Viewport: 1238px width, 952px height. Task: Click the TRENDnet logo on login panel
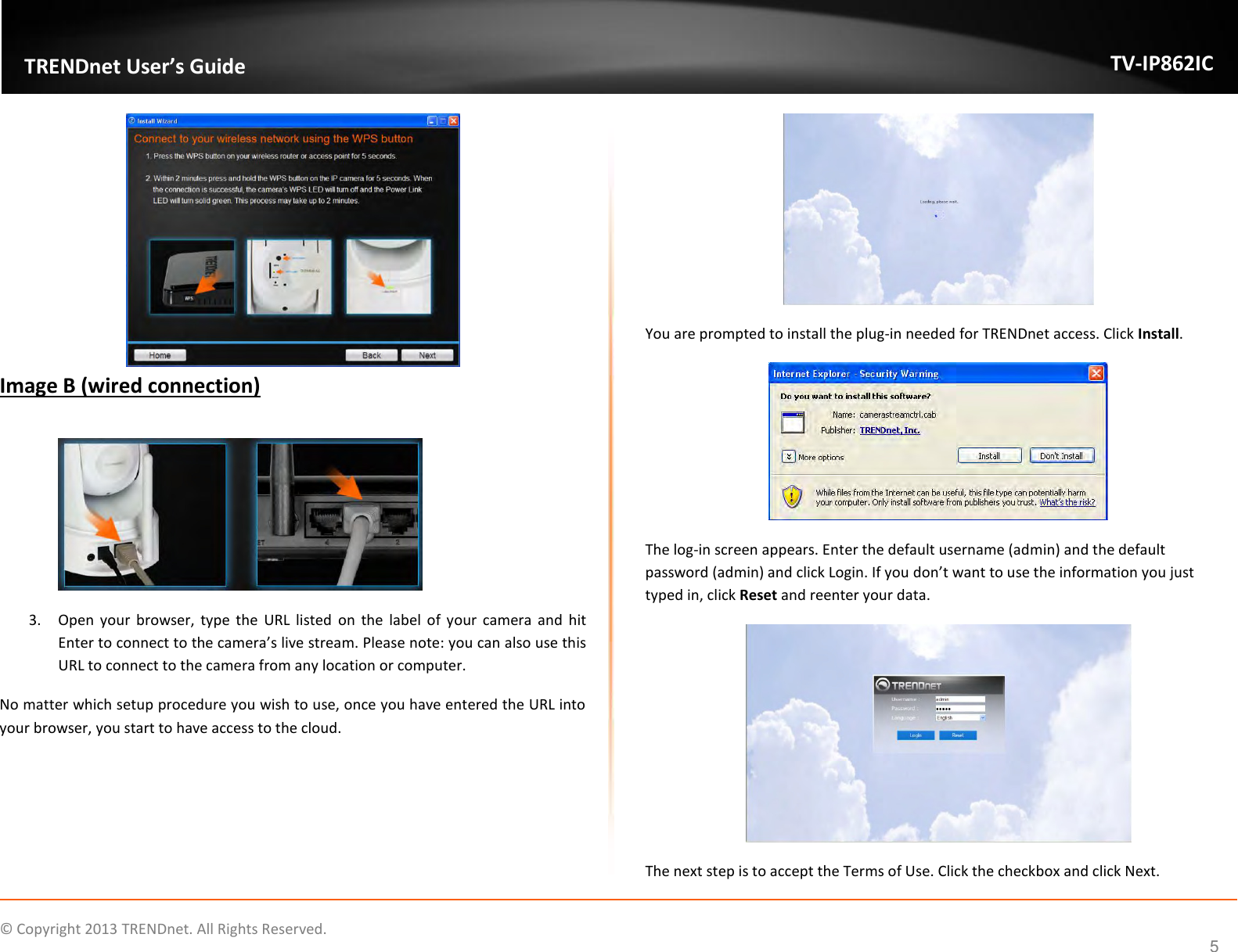tap(908, 684)
